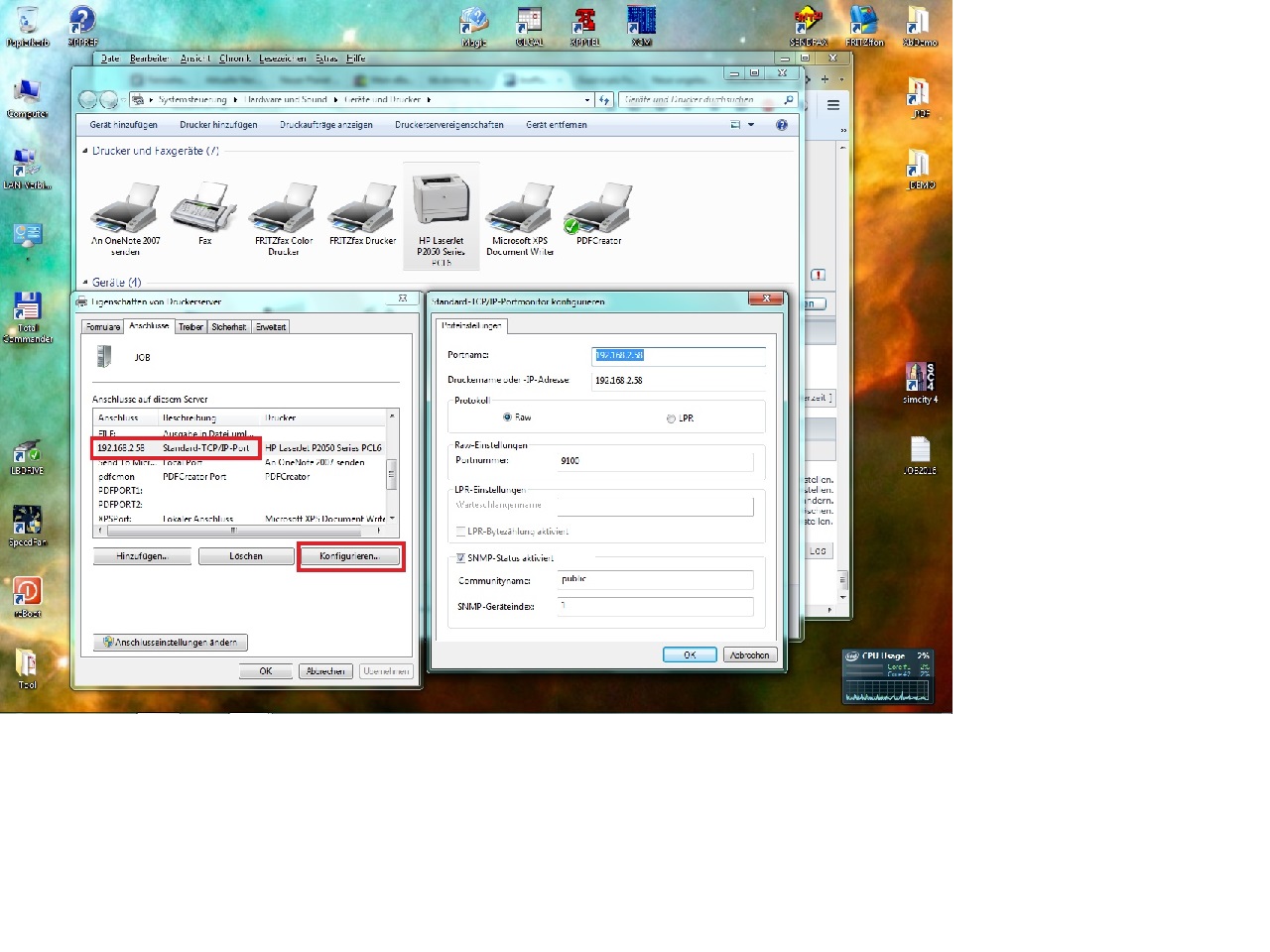Open the Extras menu

click(326, 59)
